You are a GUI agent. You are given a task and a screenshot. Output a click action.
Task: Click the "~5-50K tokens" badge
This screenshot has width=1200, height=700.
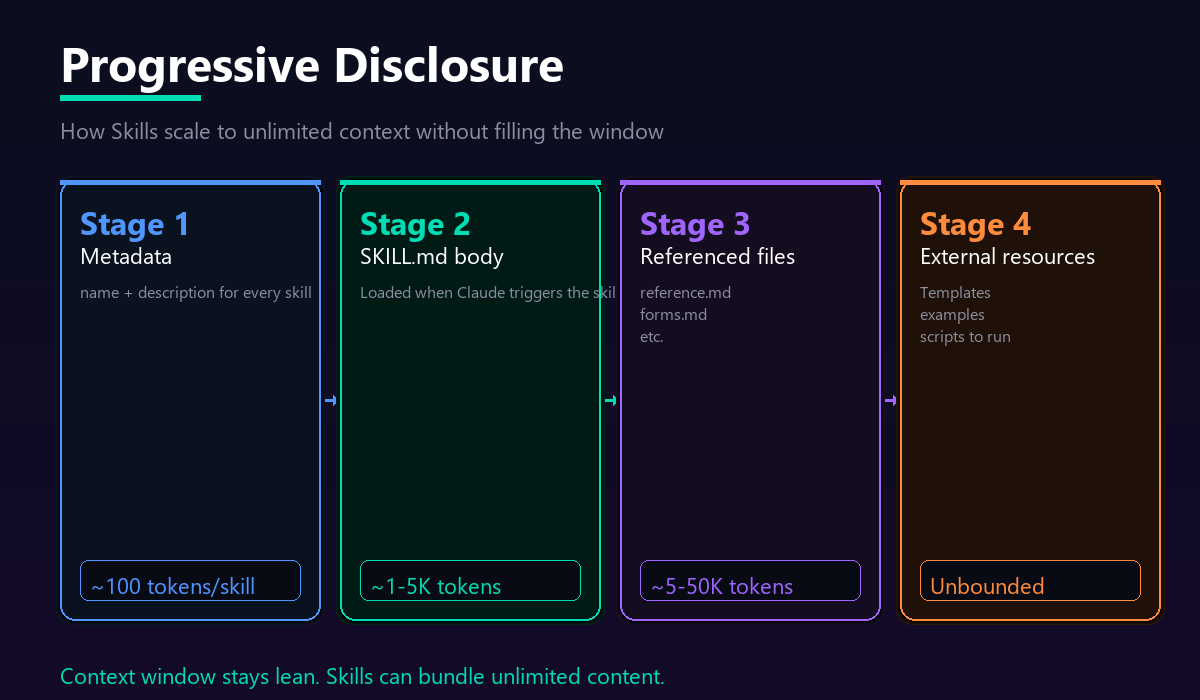[750, 581]
